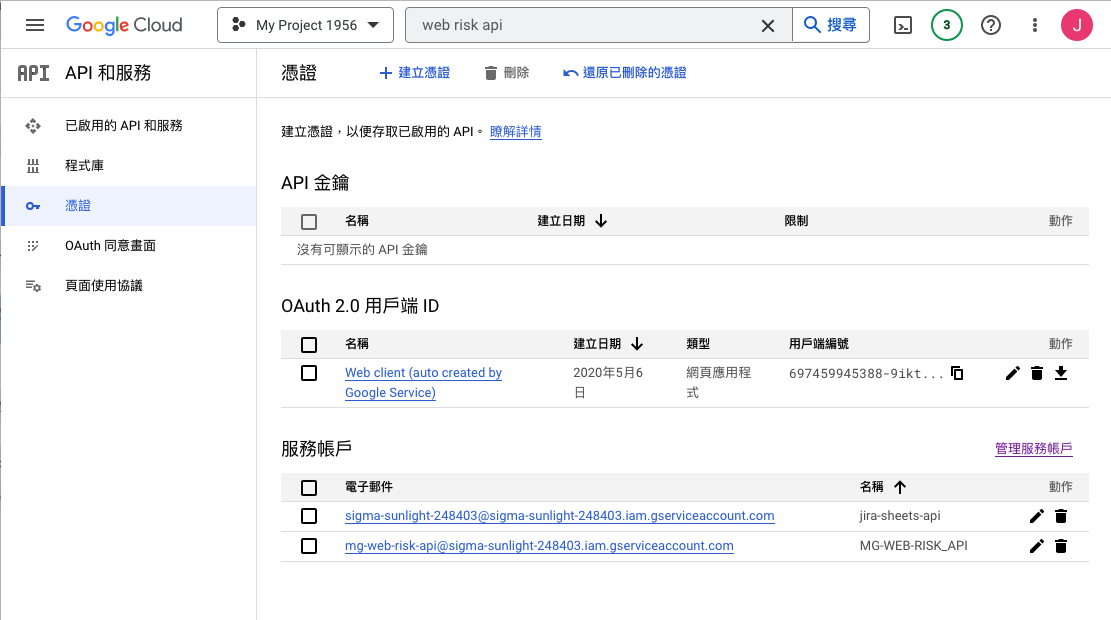The image size is (1111, 620).
Task: Check the sigma-sunlight service account row
Action: pos(309,516)
